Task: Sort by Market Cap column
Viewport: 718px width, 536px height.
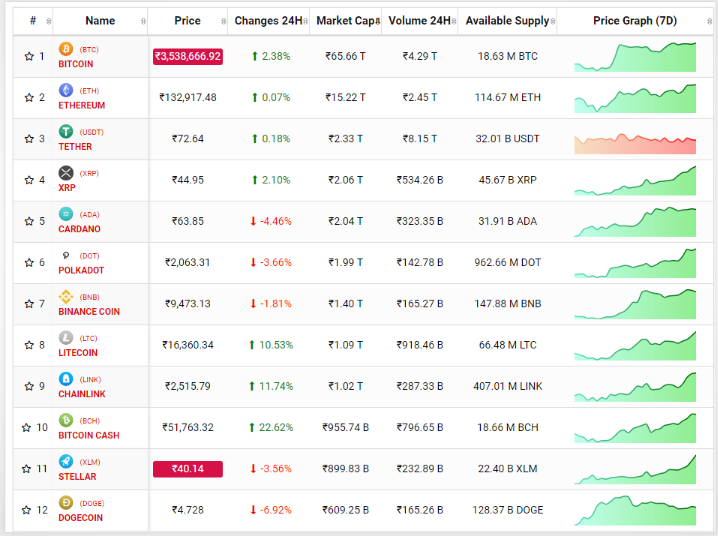Action: click(346, 21)
